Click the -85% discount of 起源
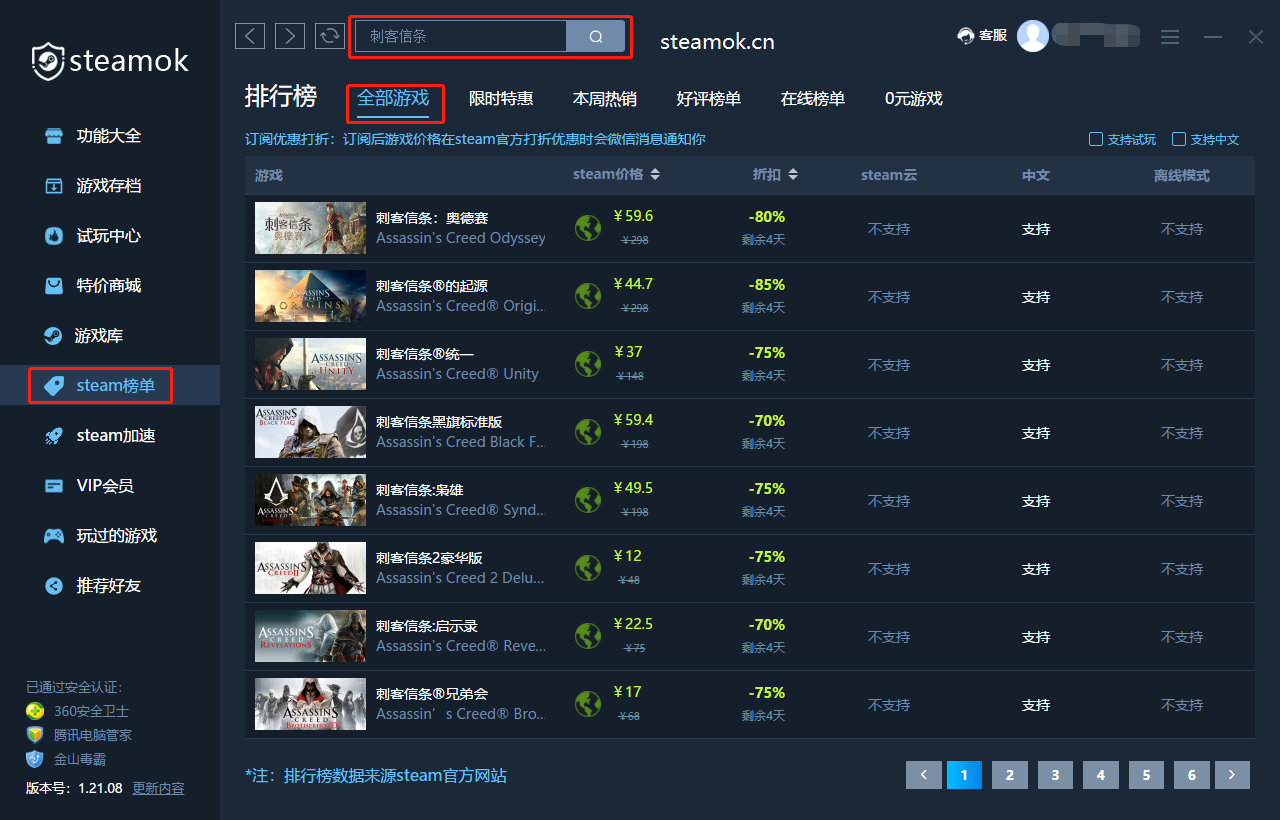This screenshot has width=1280, height=820. (766, 285)
